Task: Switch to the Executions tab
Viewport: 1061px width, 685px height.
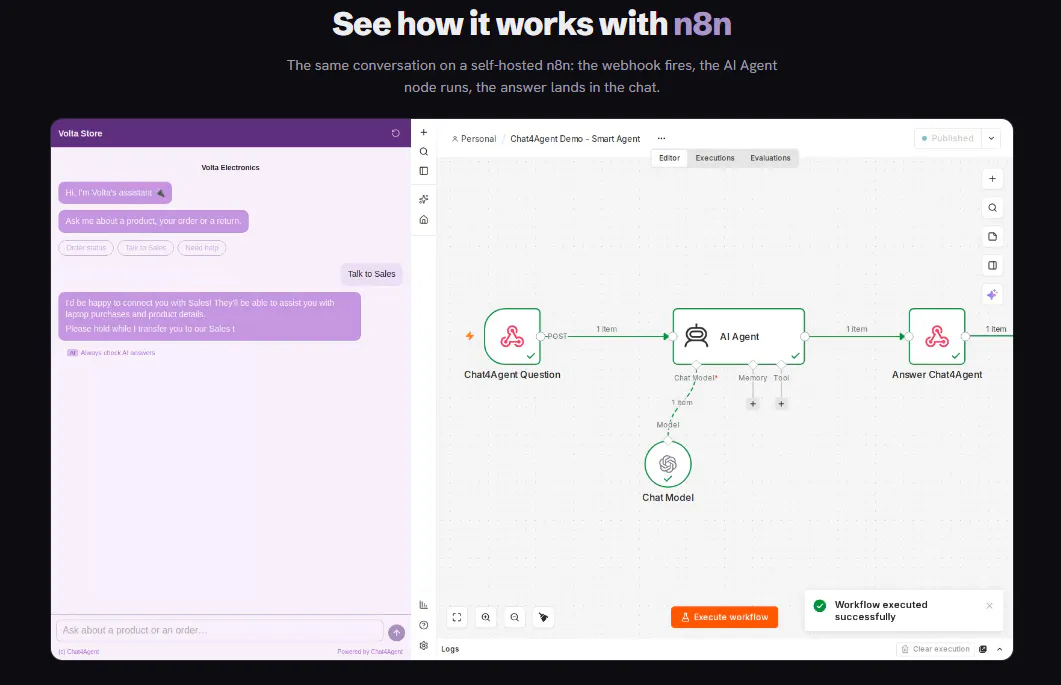Action: [715, 158]
